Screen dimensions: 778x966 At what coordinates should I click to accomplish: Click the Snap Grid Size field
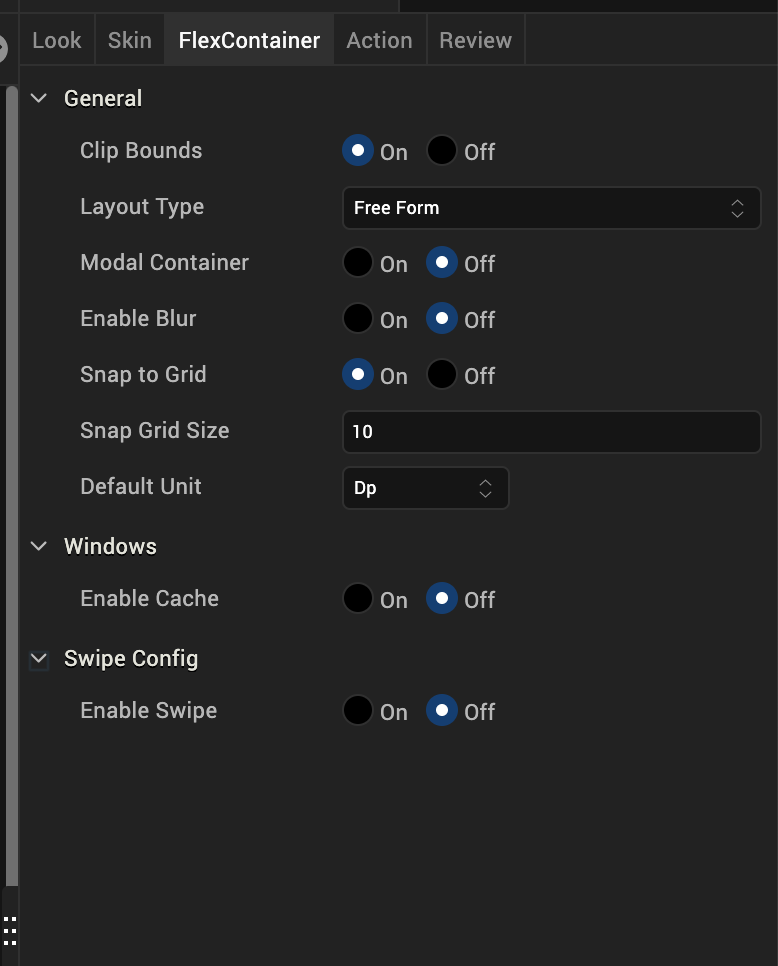tap(551, 432)
